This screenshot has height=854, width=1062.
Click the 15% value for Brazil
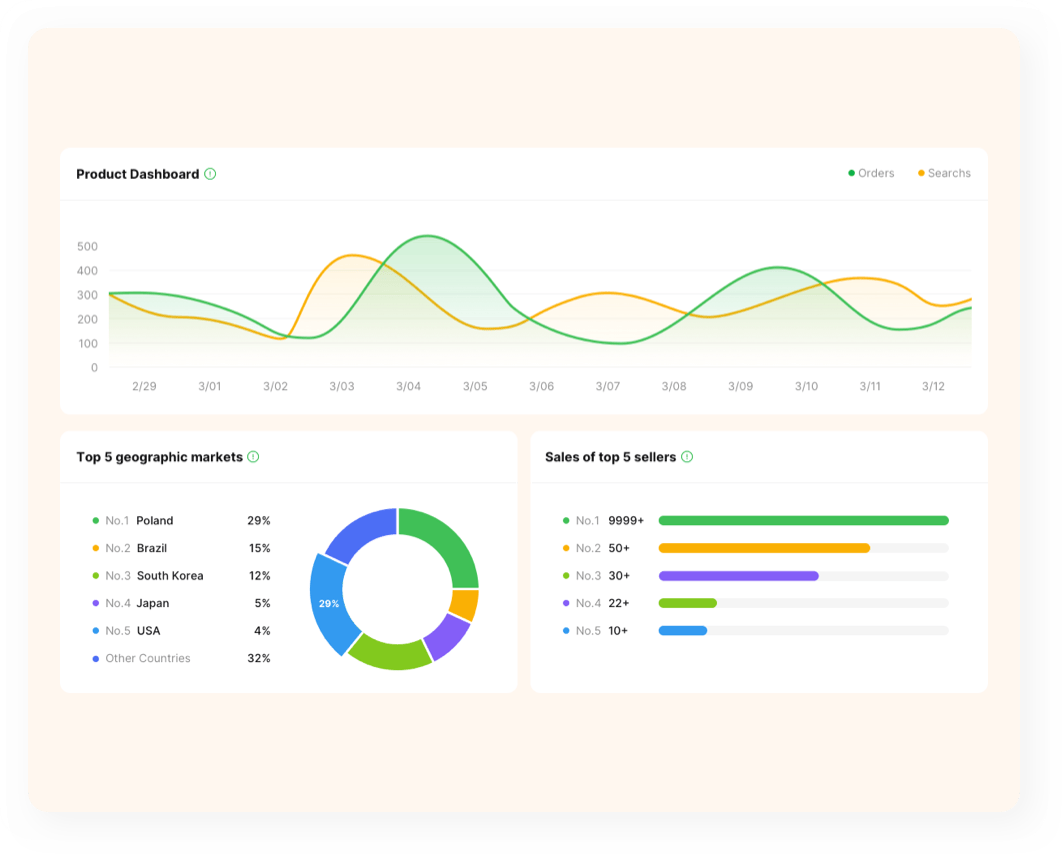[x=259, y=548]
